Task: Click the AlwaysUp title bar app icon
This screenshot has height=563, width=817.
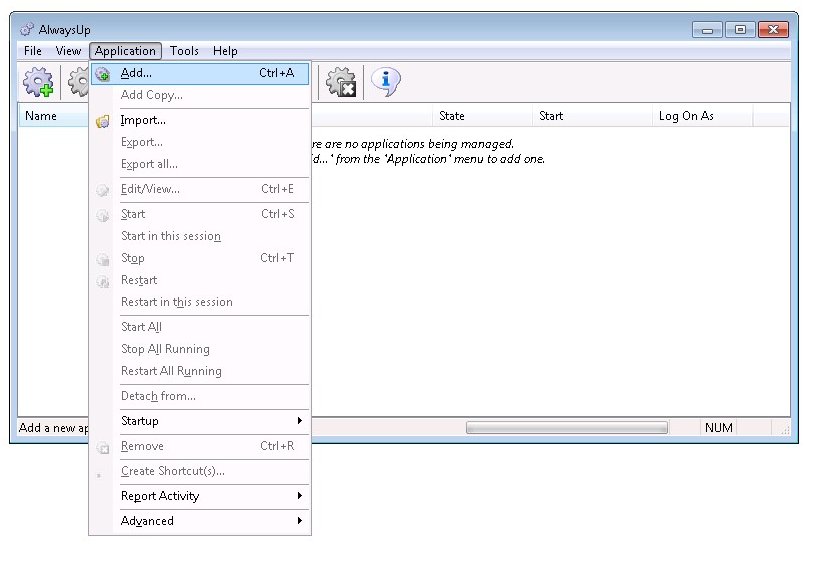Action: click(27, 30)
